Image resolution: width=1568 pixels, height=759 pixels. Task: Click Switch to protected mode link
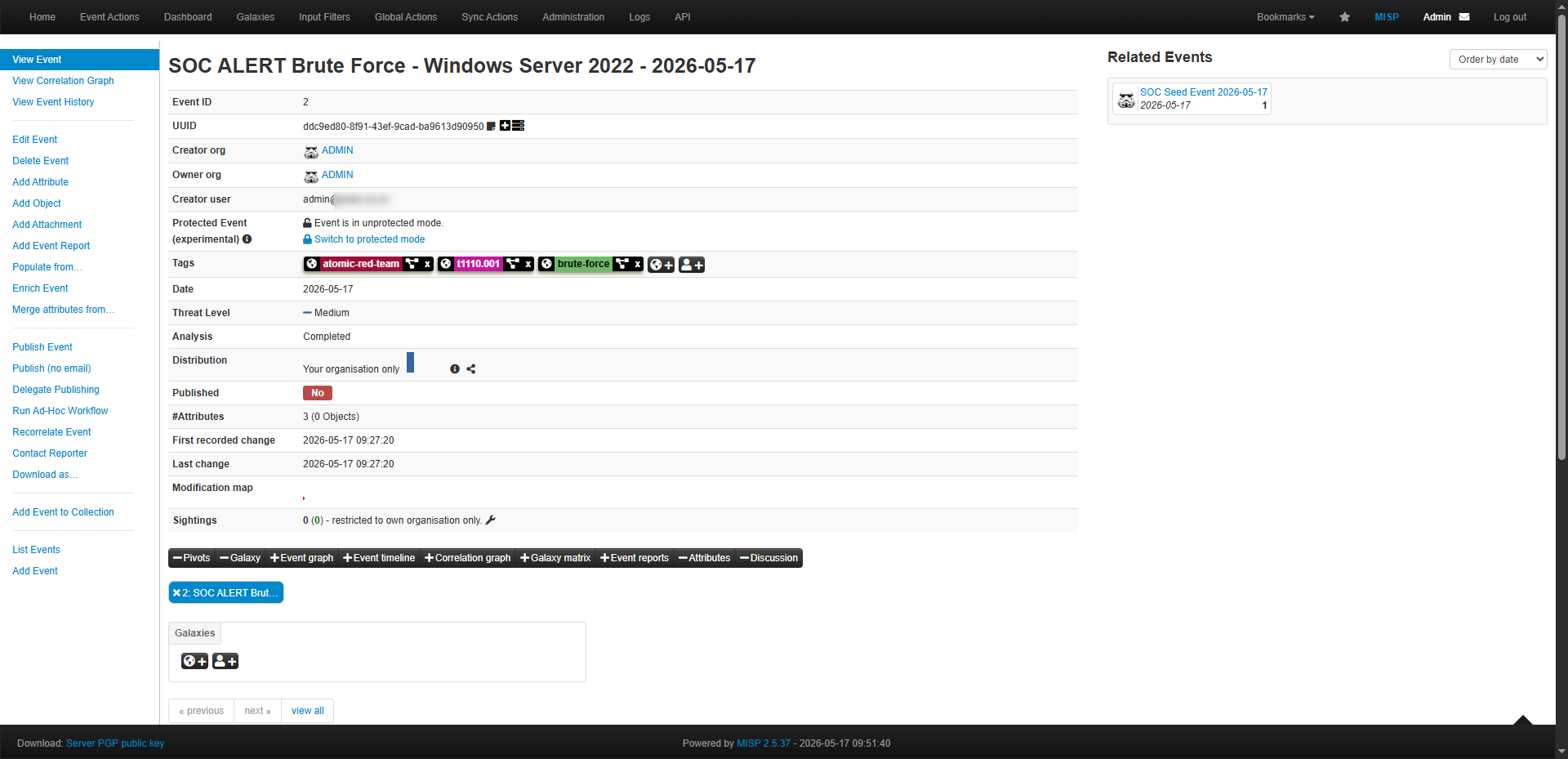pyautogui.click(x=369, y=239)
